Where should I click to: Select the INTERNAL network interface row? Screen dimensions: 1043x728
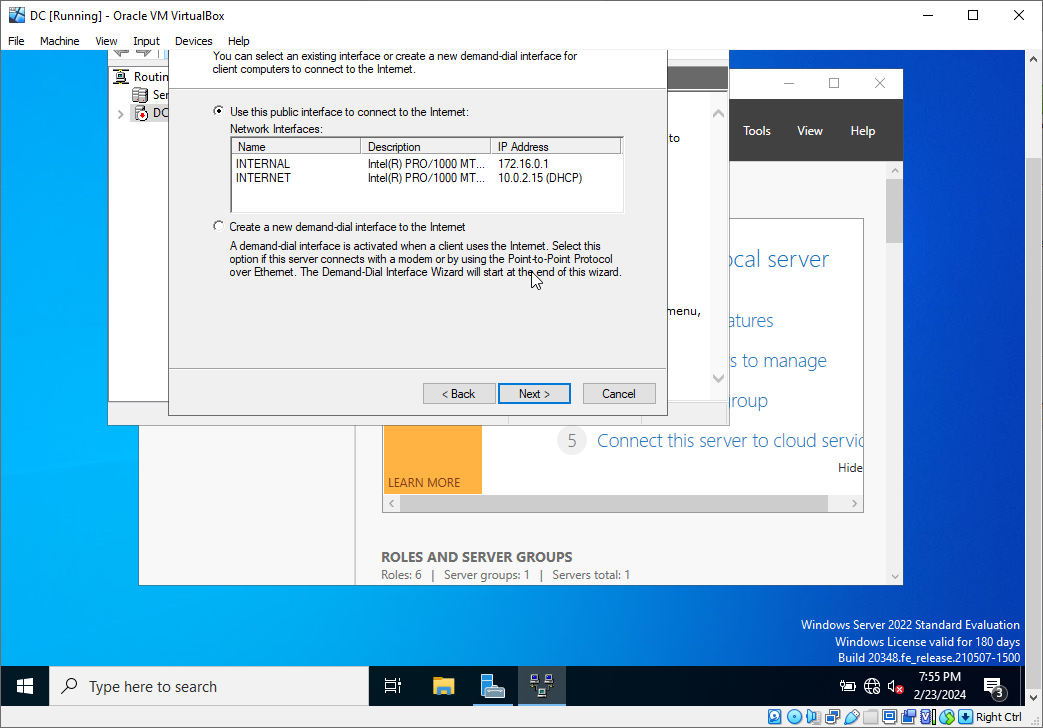[427, 164]
